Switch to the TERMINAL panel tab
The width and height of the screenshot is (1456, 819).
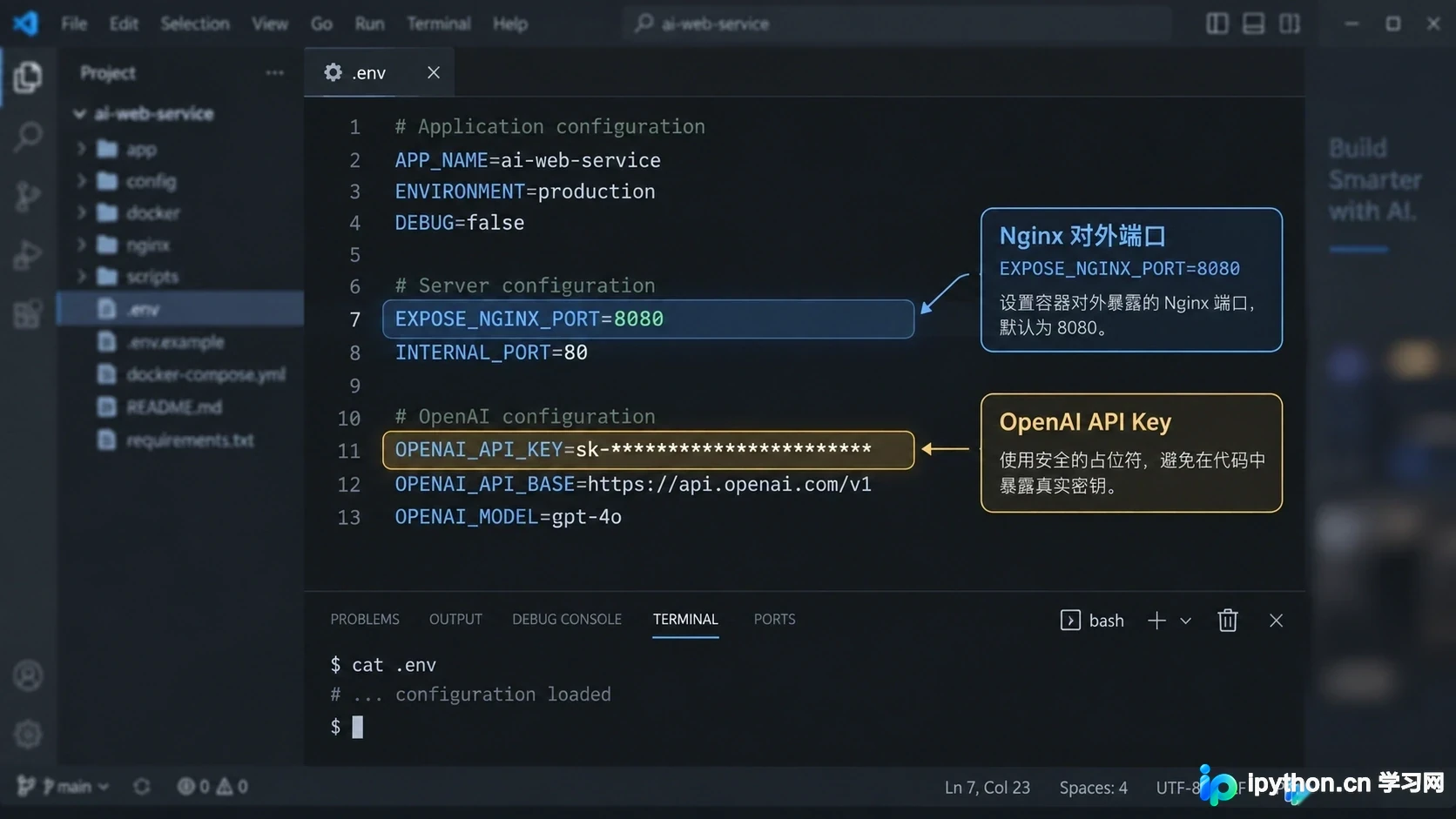click(685, 619)
